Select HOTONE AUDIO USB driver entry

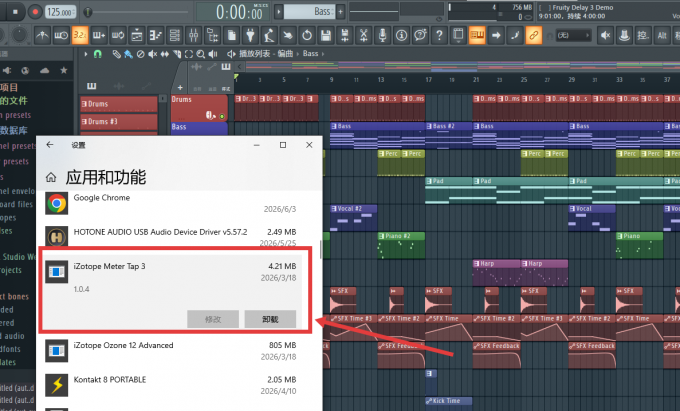171,237
